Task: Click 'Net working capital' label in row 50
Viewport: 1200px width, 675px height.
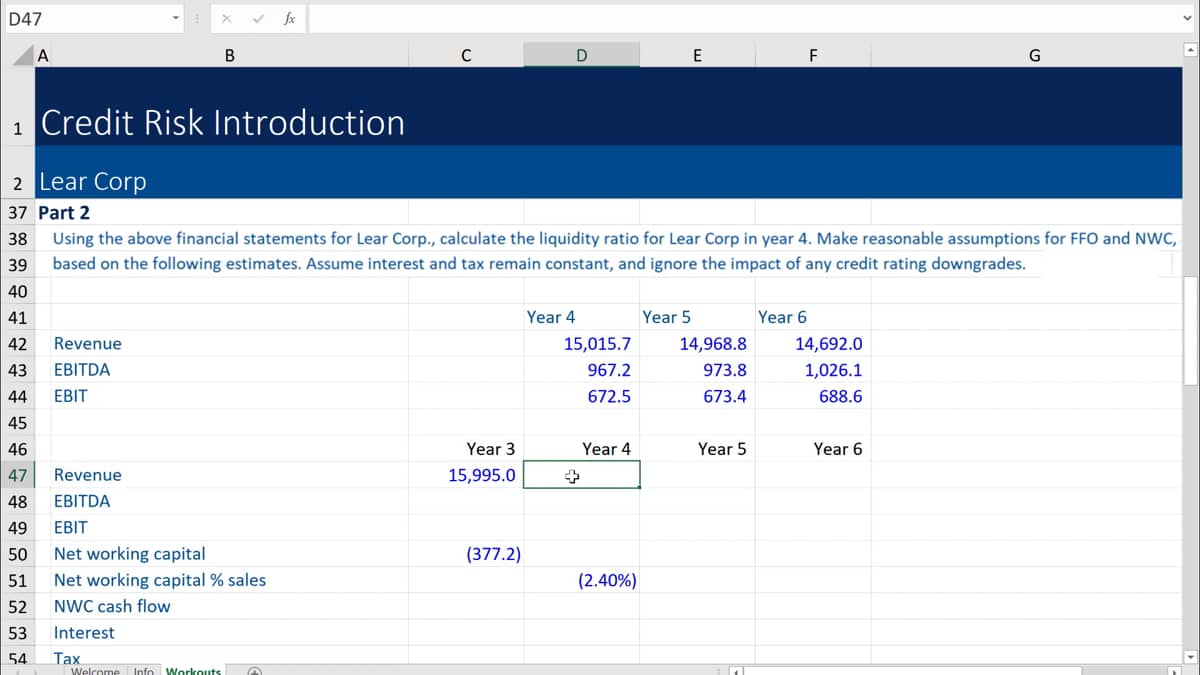Action: coord(129,553)
